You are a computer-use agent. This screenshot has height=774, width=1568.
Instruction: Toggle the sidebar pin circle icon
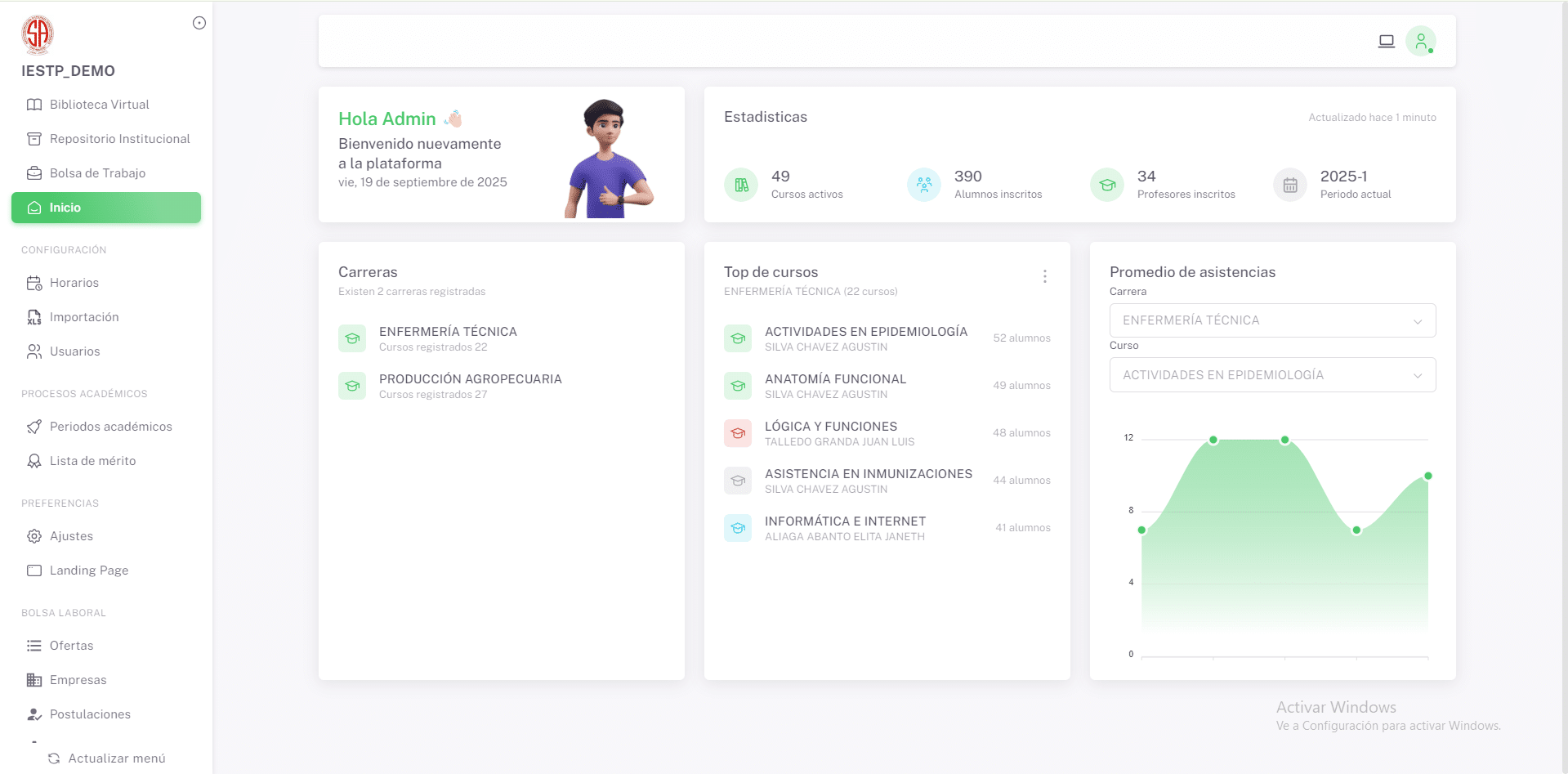point(199,23)
